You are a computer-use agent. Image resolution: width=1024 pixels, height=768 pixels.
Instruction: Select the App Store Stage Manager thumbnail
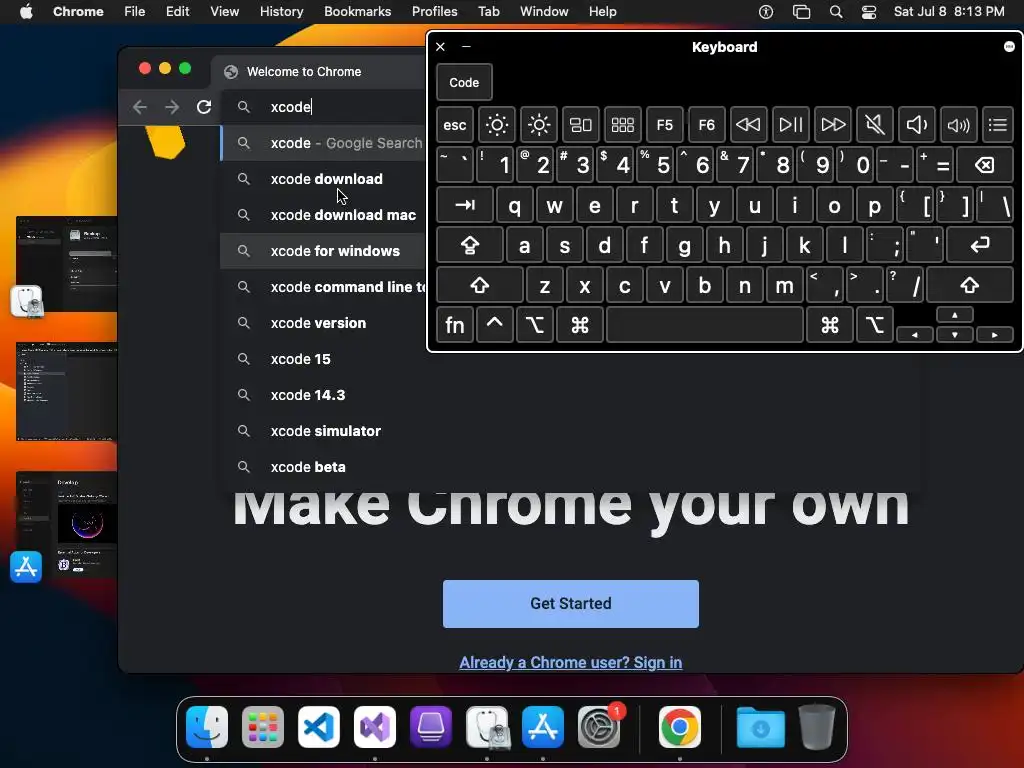(x=67, y=526)
